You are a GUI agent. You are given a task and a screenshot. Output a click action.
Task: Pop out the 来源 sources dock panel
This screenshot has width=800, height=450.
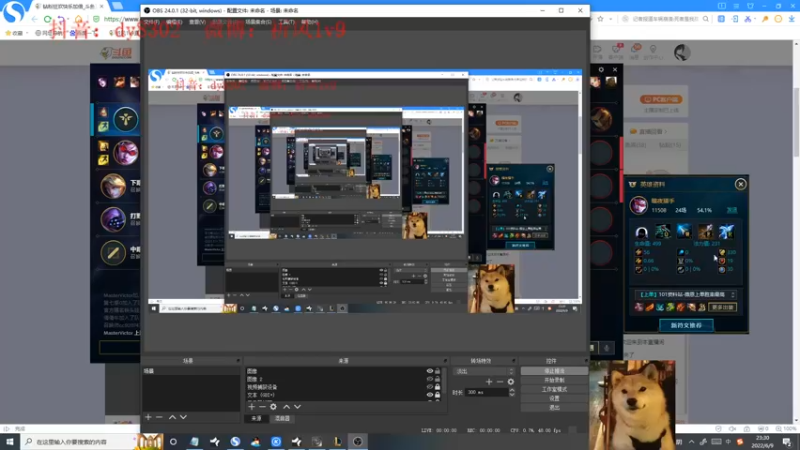pyautogui.click(x=445, y=361)
